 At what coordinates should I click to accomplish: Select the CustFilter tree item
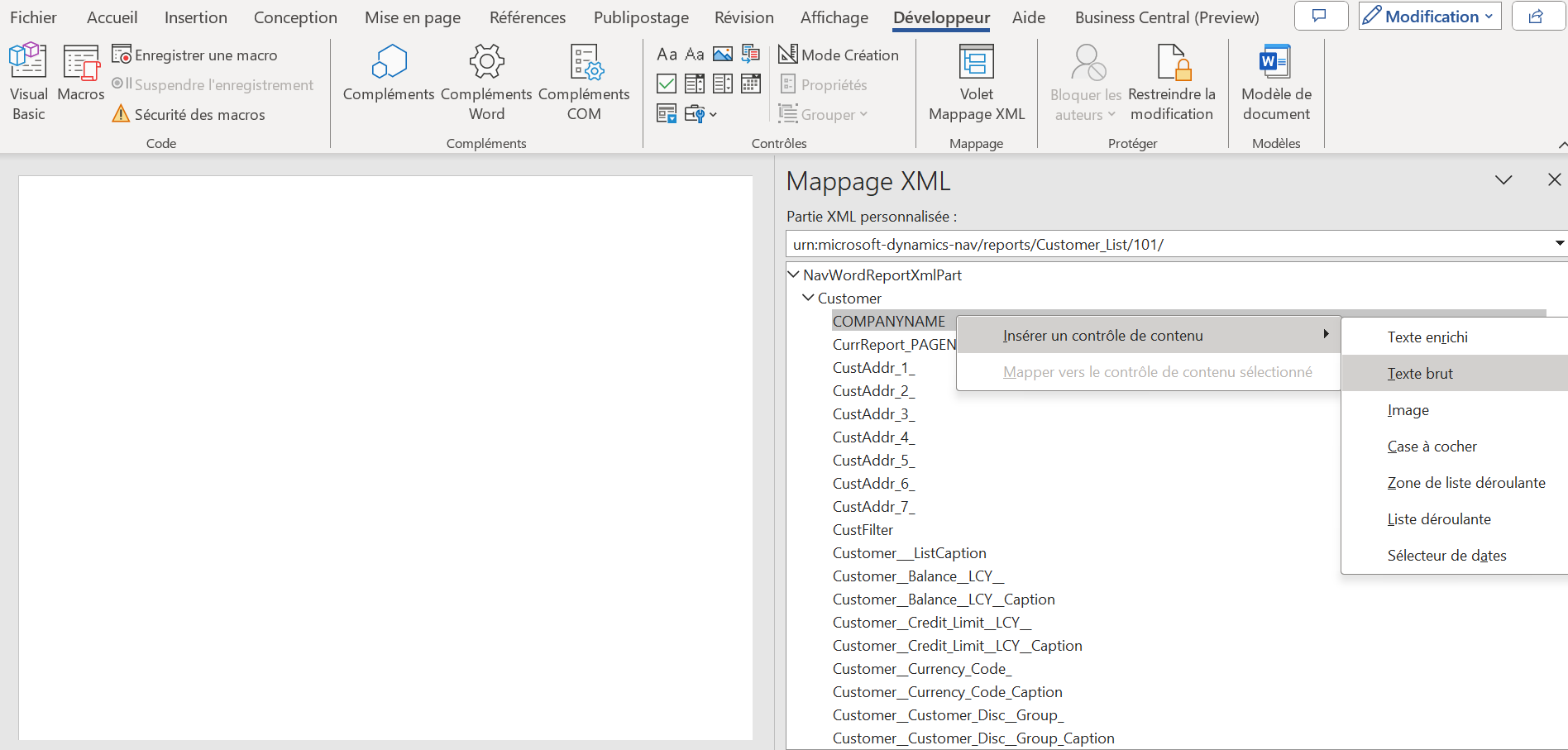click(863, 530)
